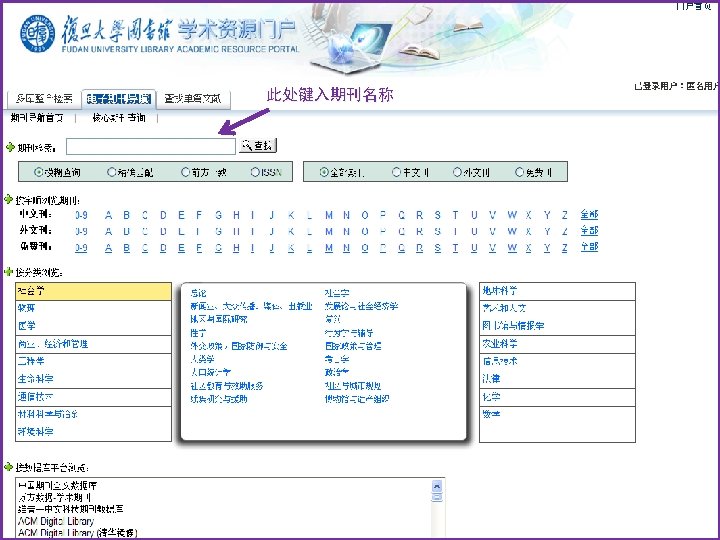The image size is (720, 540).
Task: Open the 环境科学 category
Action: click(x=36, y=432)
